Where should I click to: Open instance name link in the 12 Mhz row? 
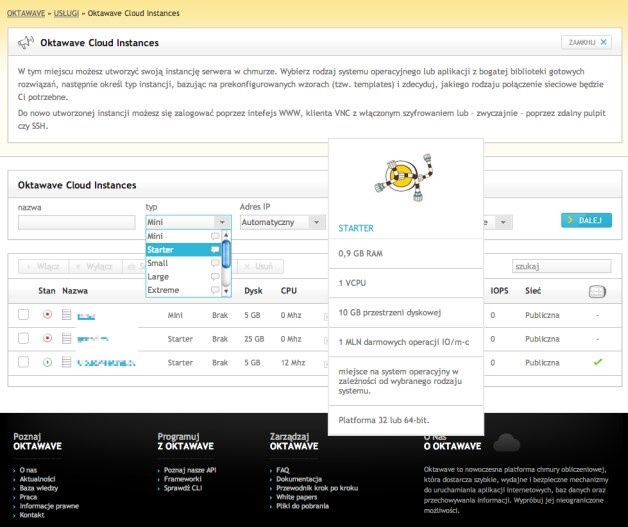tap(106, 363)
